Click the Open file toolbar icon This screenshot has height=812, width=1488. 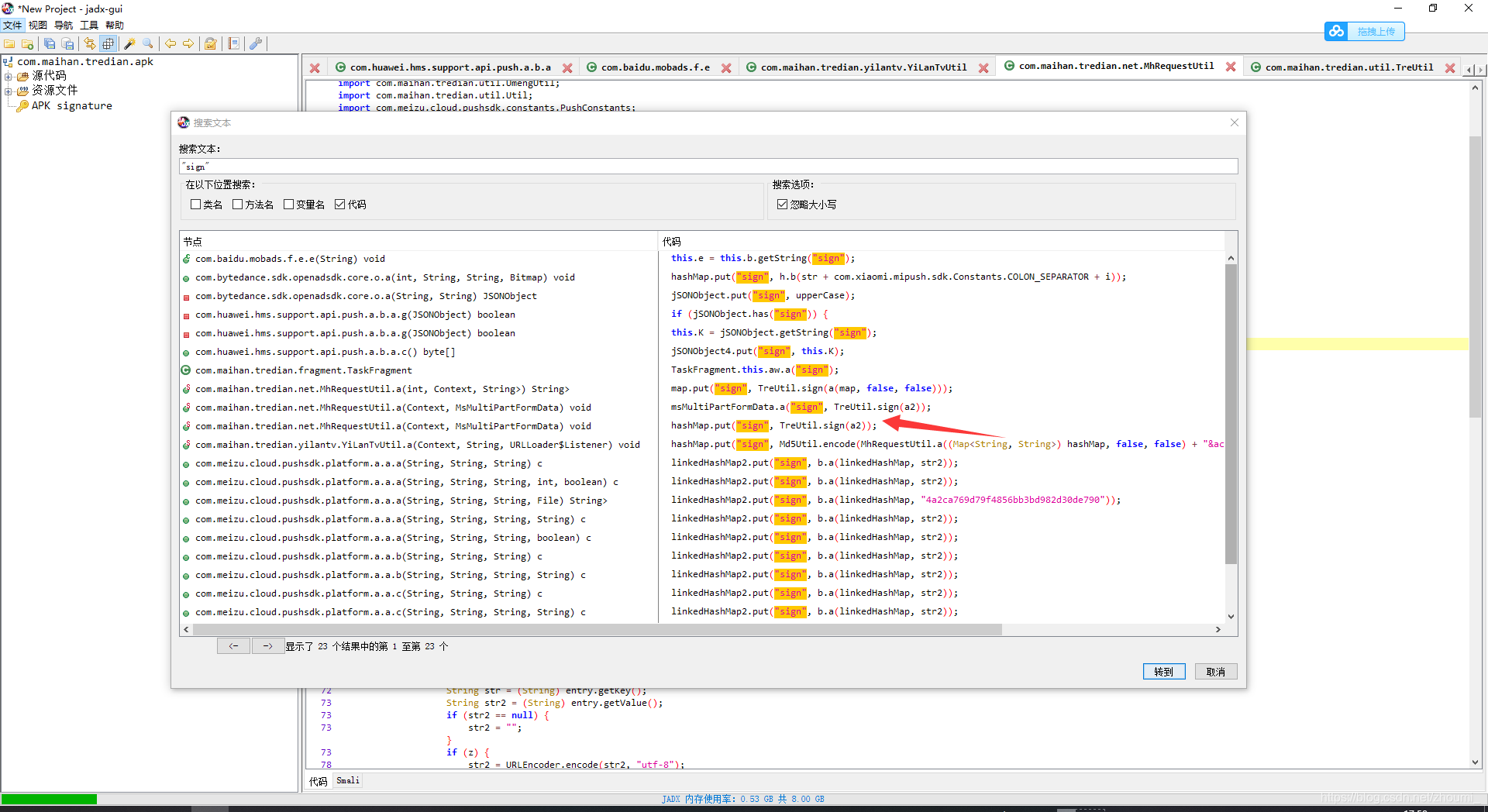[x=9, y=44]
